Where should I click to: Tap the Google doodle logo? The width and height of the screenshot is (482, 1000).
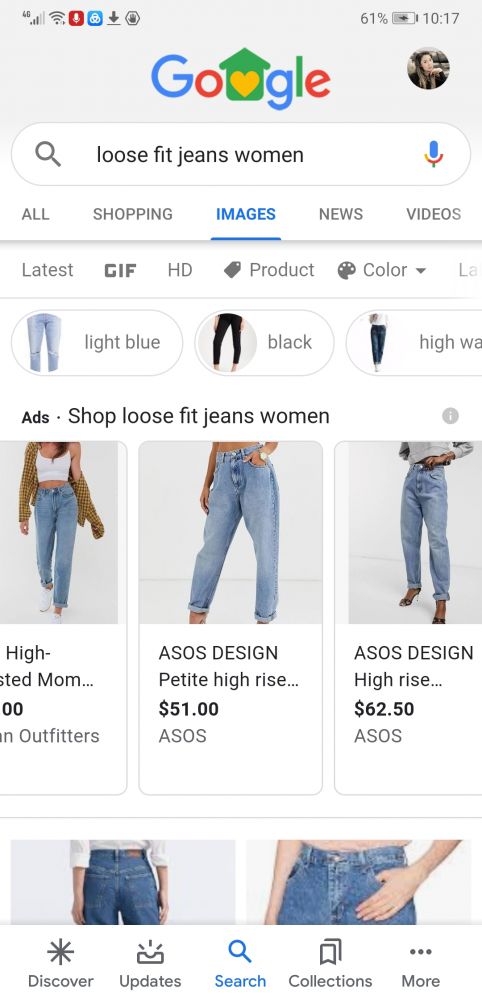click(x=241, y=79)
